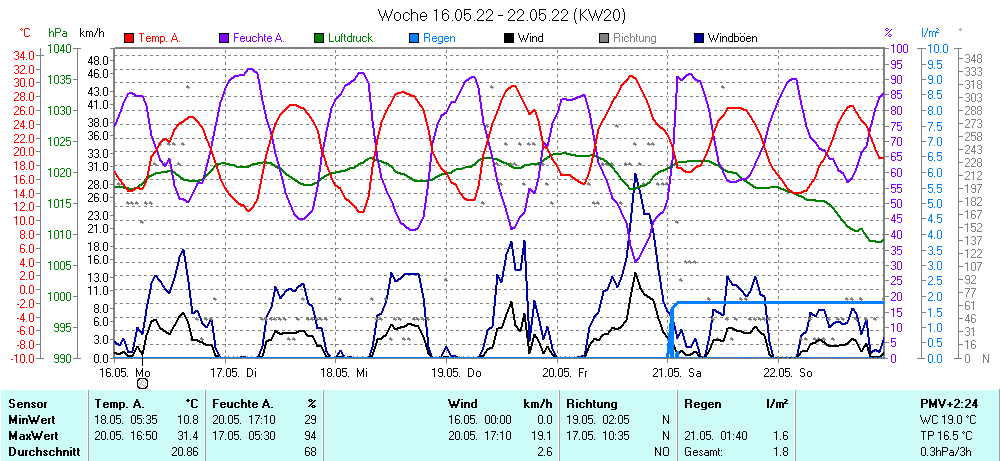Click the Durchschnitt row label in table

pos(41,452)
